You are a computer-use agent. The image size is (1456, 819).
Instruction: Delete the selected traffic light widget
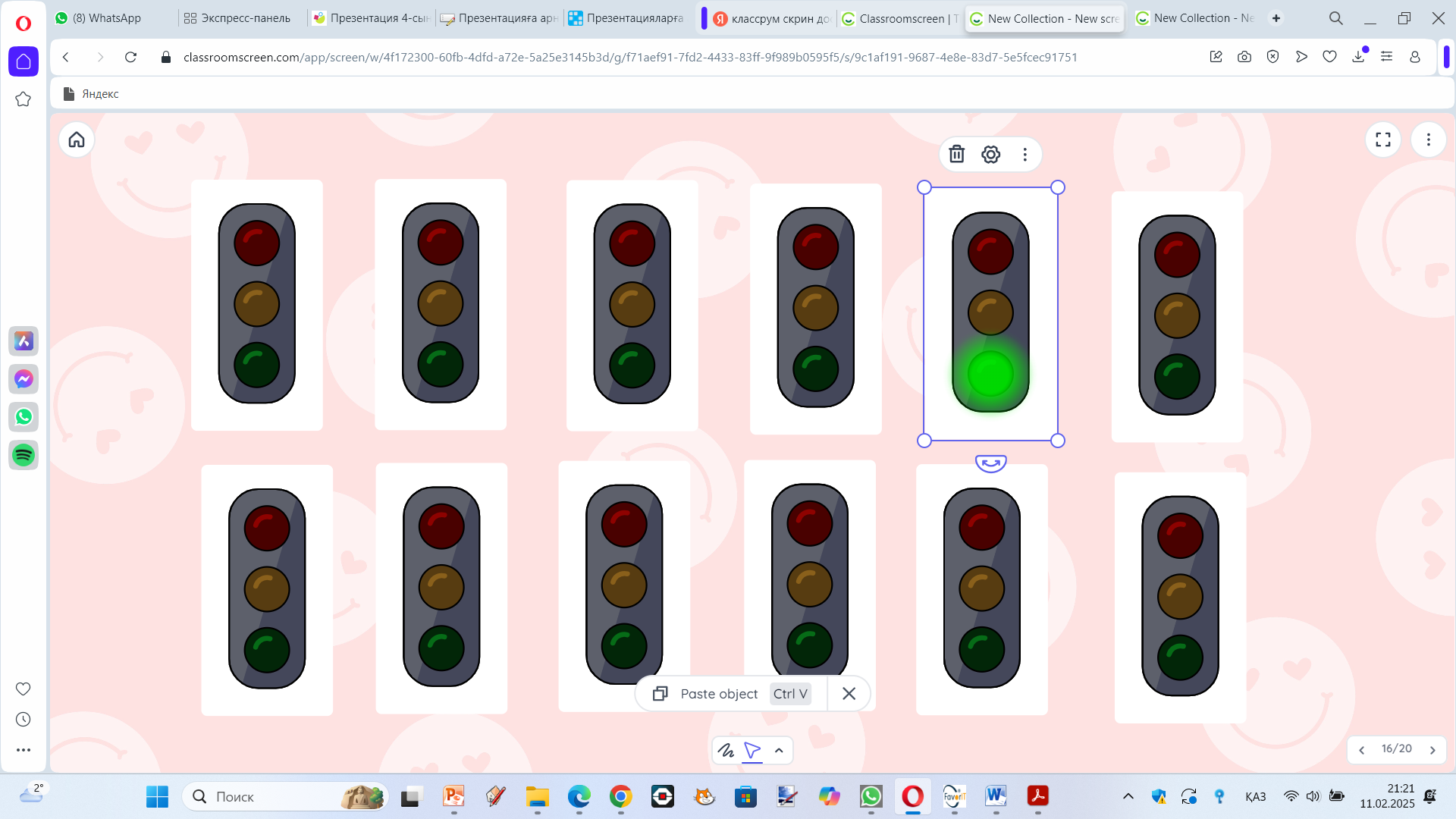[956, 155]
